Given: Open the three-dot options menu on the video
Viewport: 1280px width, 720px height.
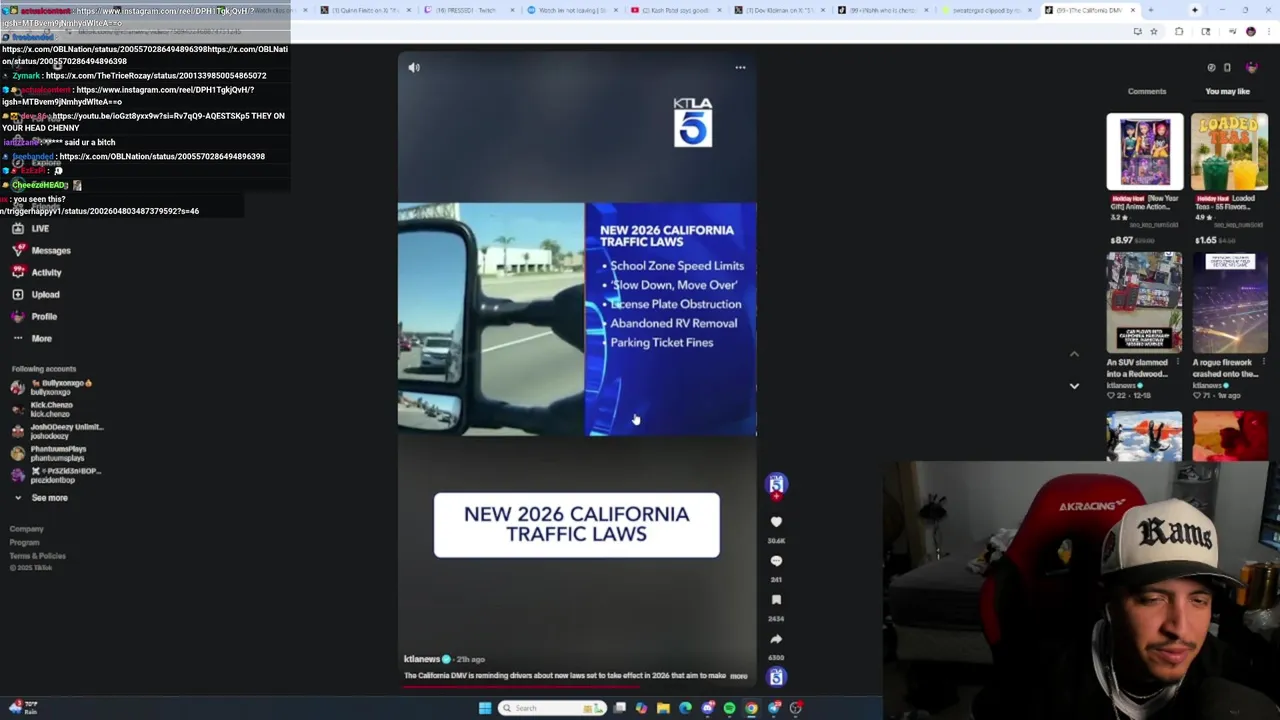Looking at the screenshot, I should [740, 67].
